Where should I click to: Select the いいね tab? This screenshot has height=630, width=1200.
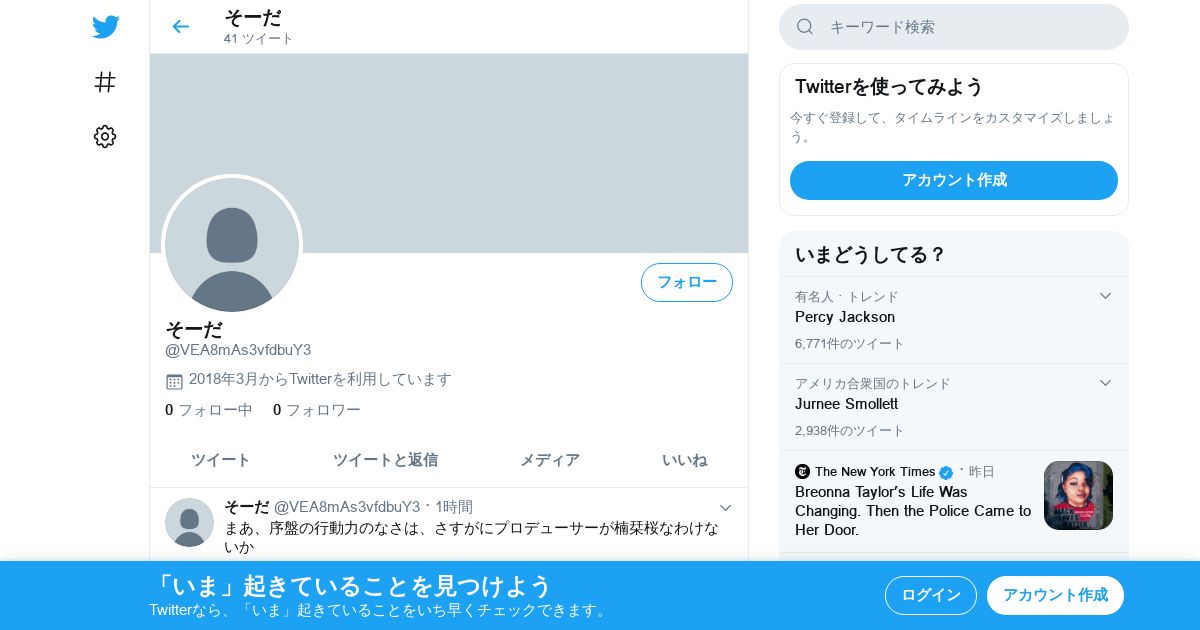coord(684,460)
